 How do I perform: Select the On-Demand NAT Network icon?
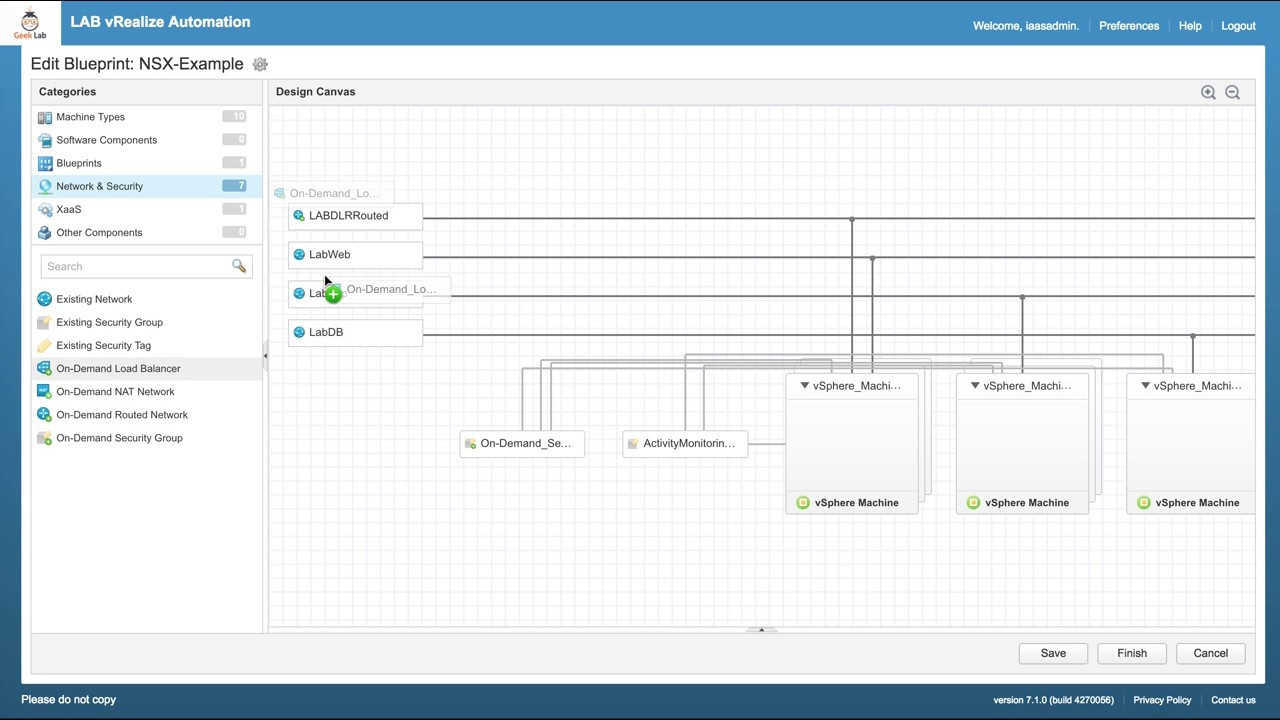click(x=44, y=391)
